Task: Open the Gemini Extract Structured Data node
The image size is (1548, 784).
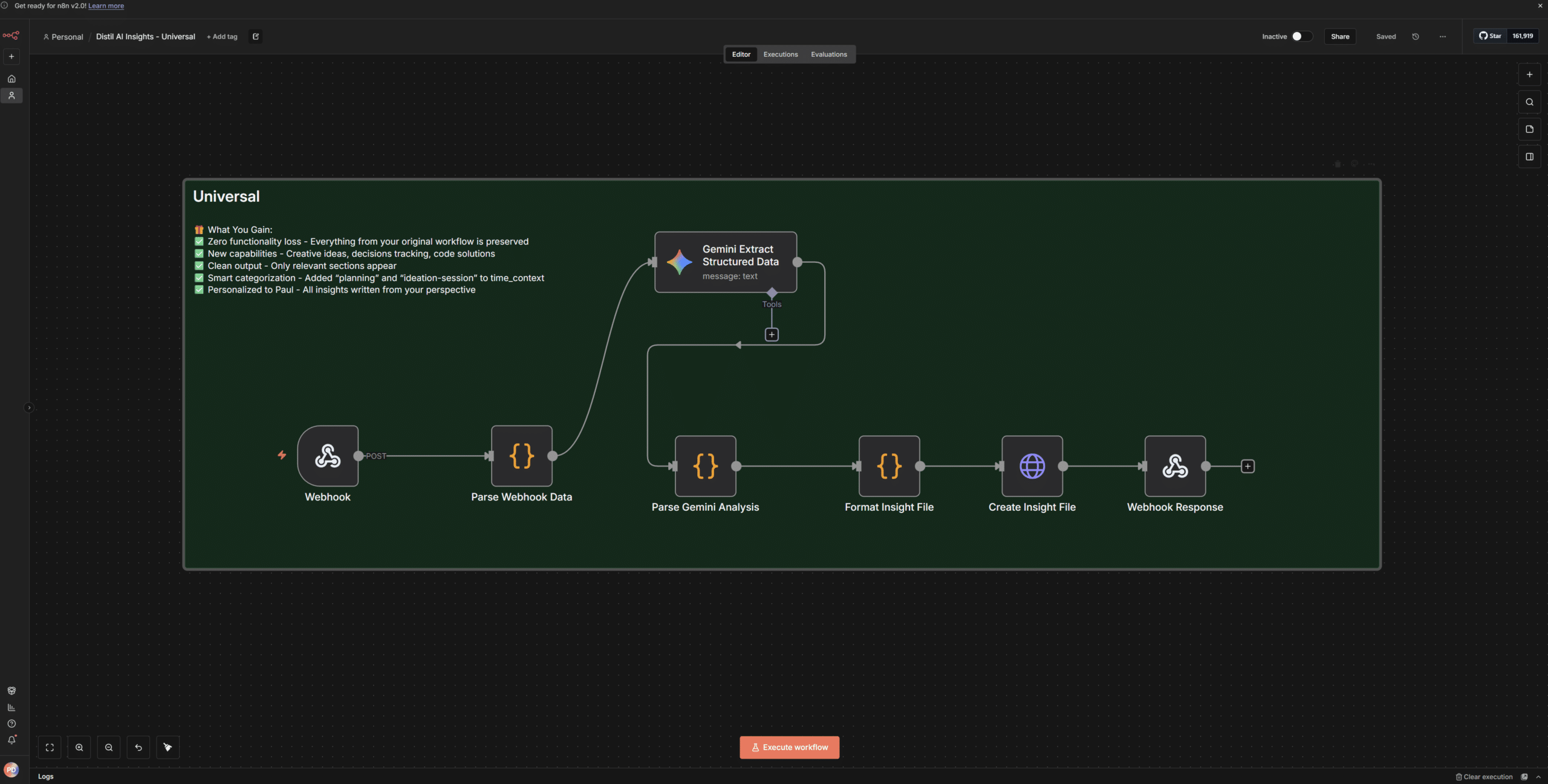Action: coord(726,262)
